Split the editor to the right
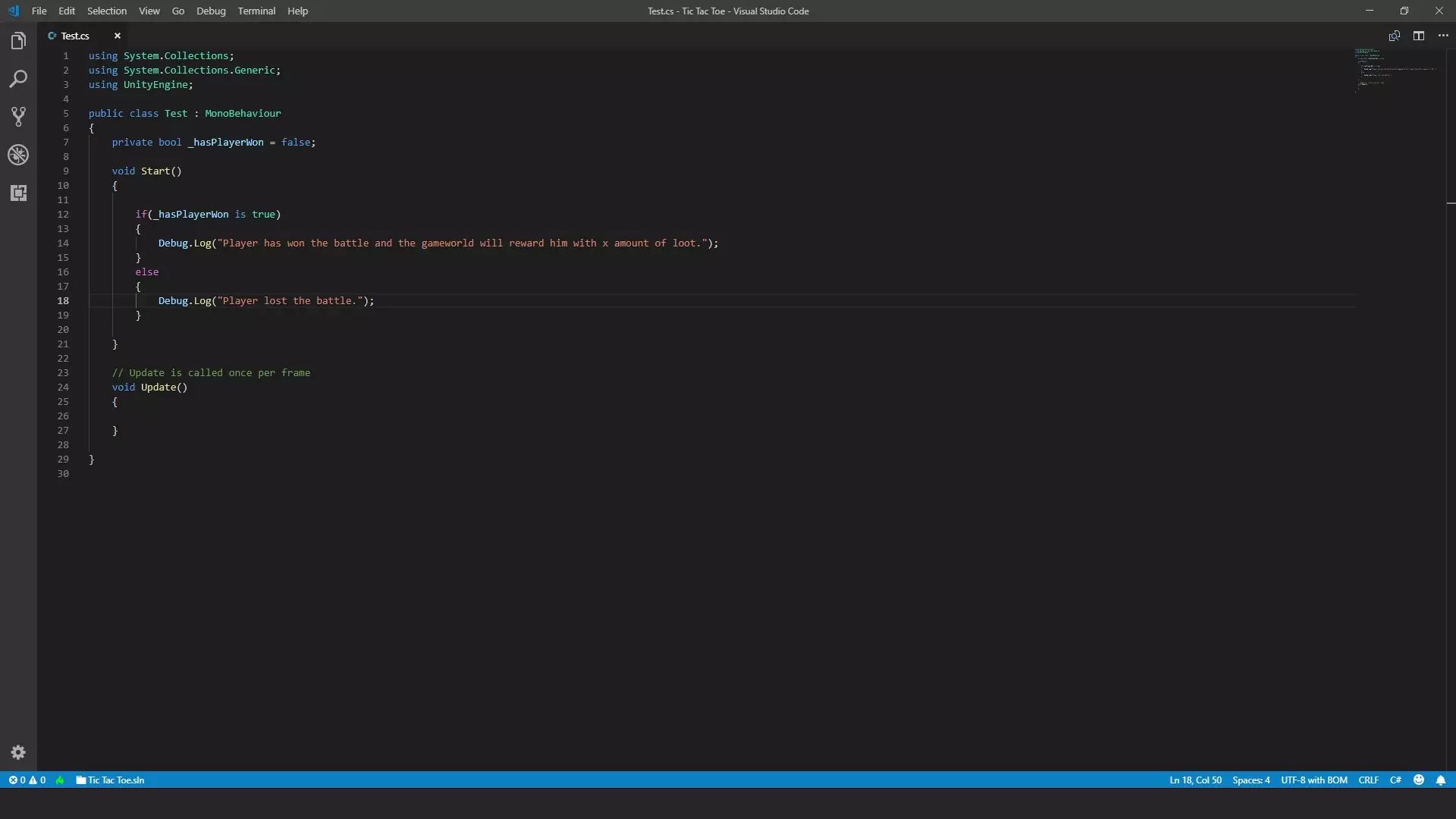 click(x=1419, y=36)
